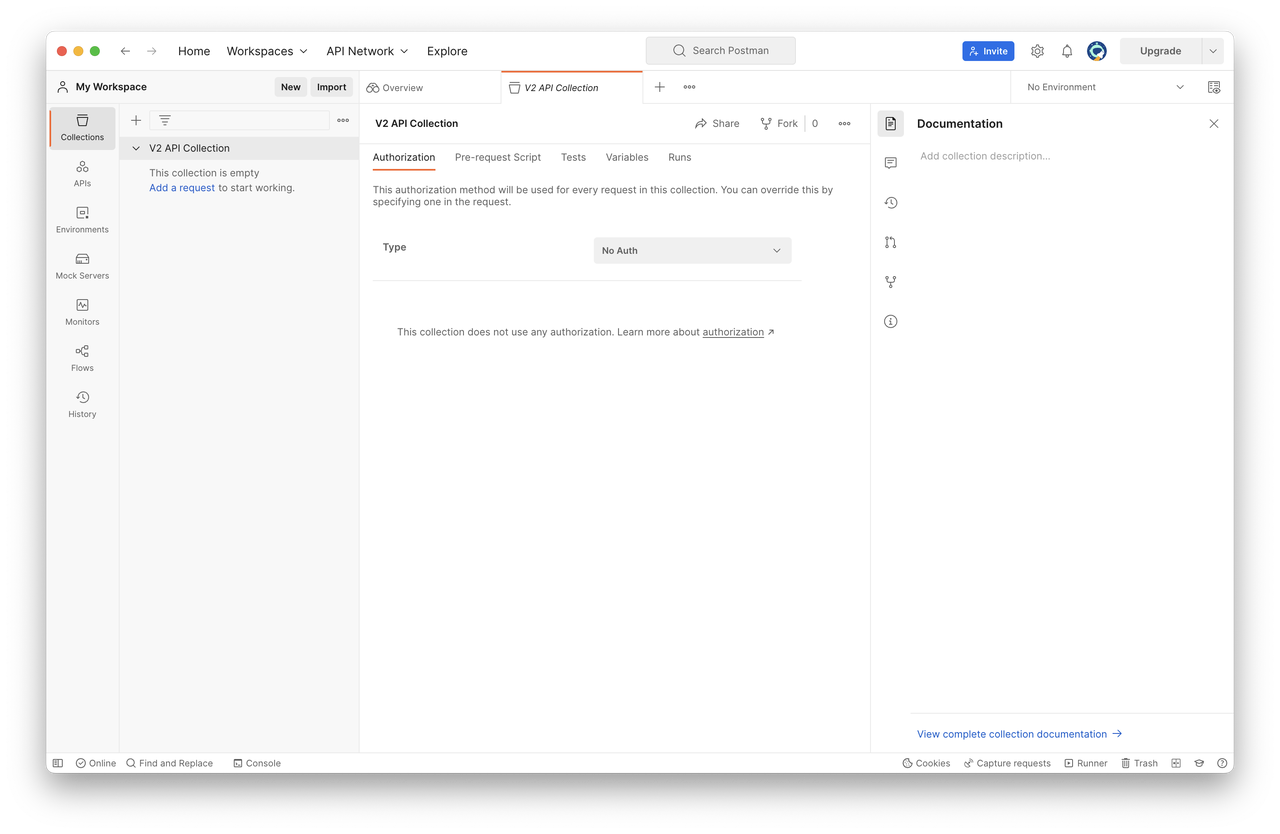This screenshot has height=834, width=1280.
Task: Switch to the Runs tab
Action: tap(680, 157)
